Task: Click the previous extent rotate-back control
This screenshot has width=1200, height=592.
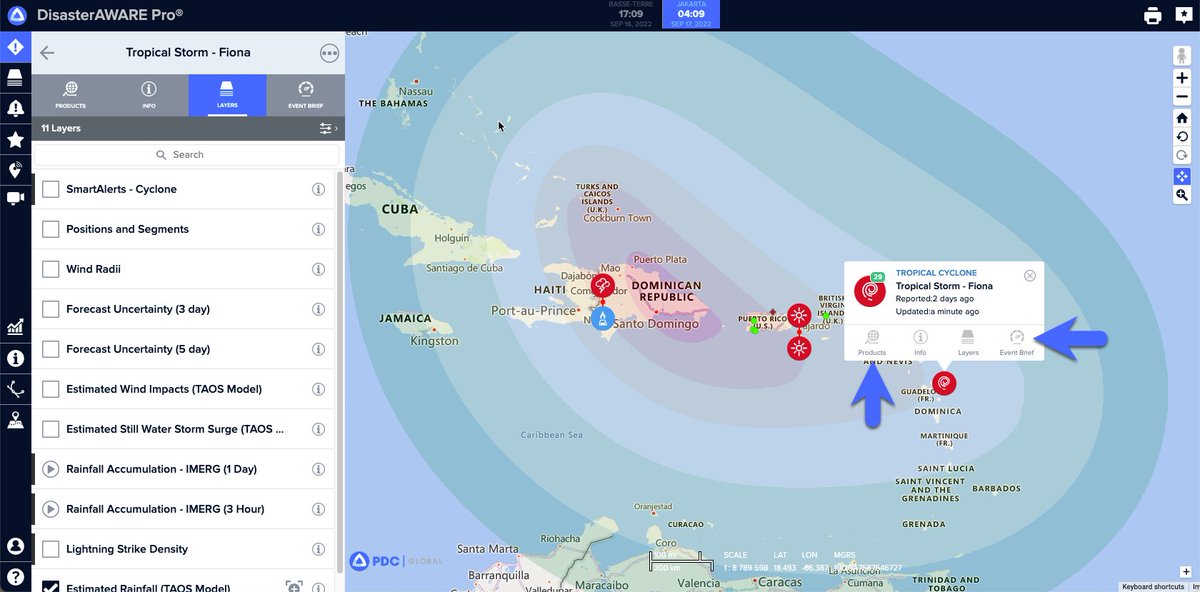Action: (x=1182, y=137)
